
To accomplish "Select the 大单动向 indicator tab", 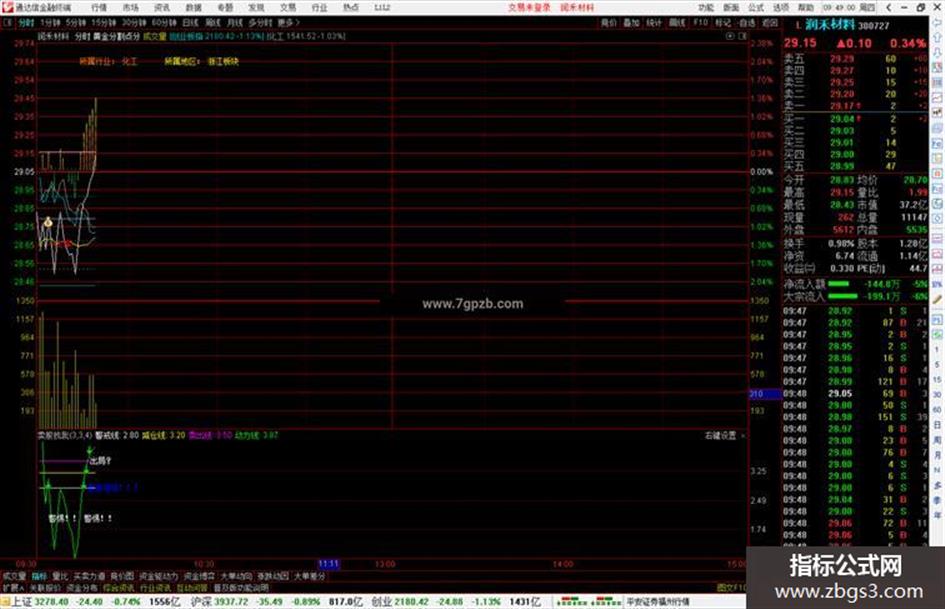I will click(236, 576).
